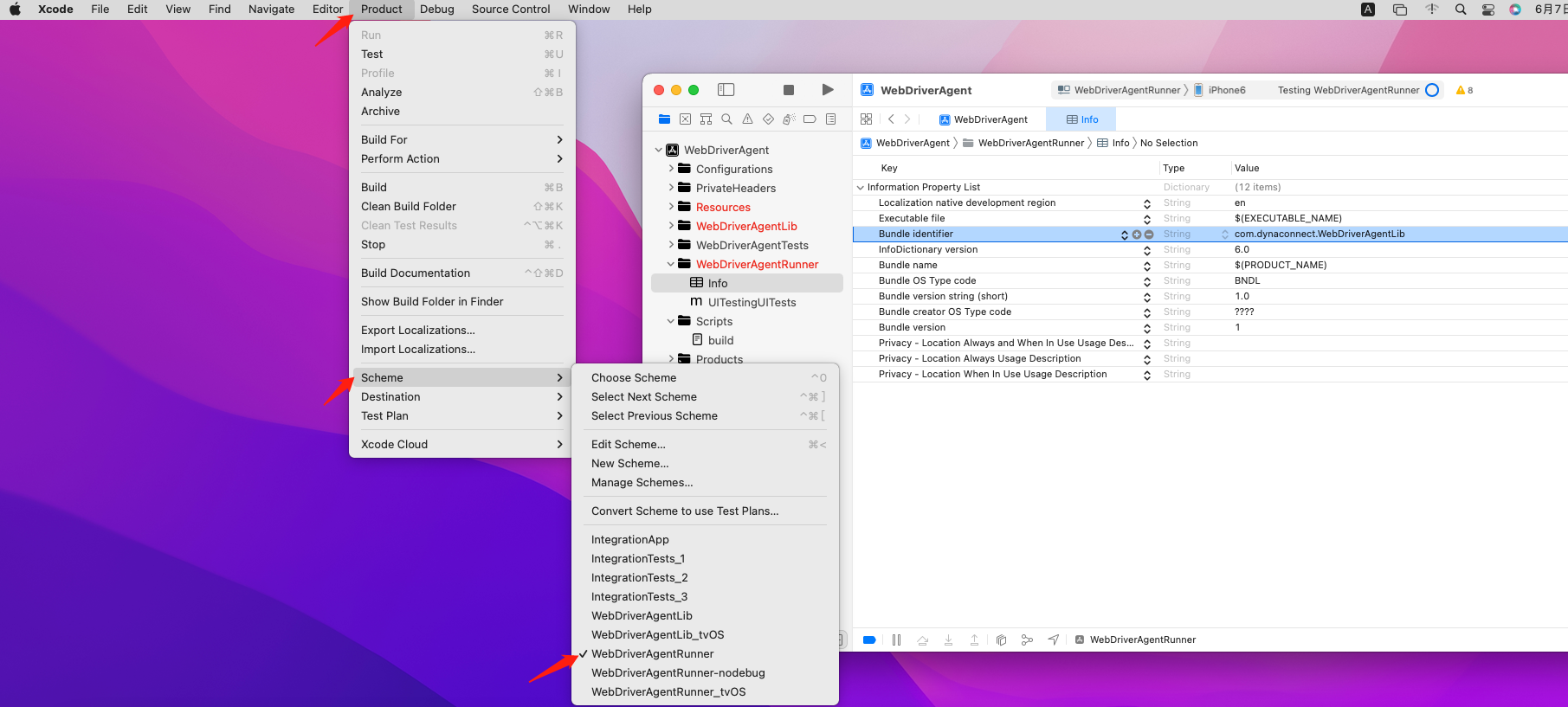Click the WebDriverAgentRunner scheme selector in toolbar
1568x707 pixels.
coord(1120,90)
